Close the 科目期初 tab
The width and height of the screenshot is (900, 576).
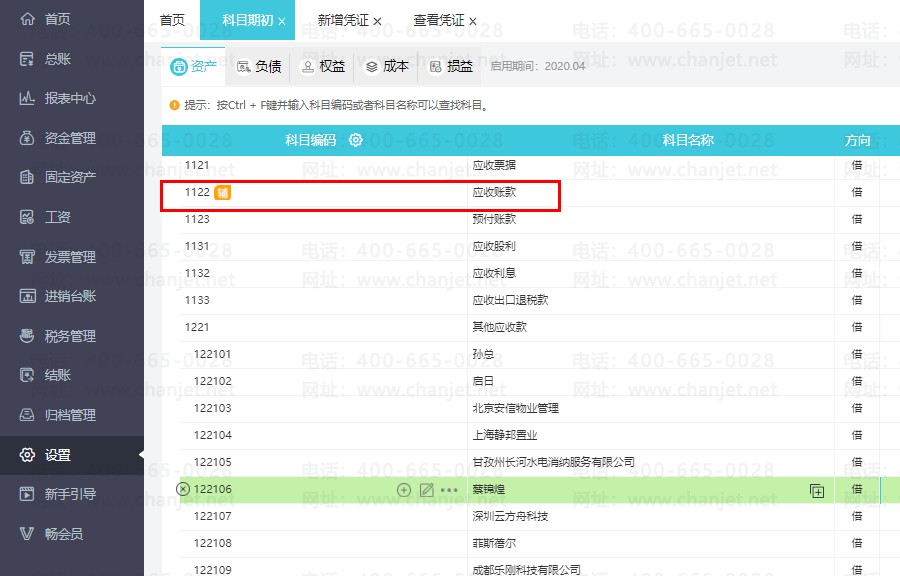[x=282, y=21]
